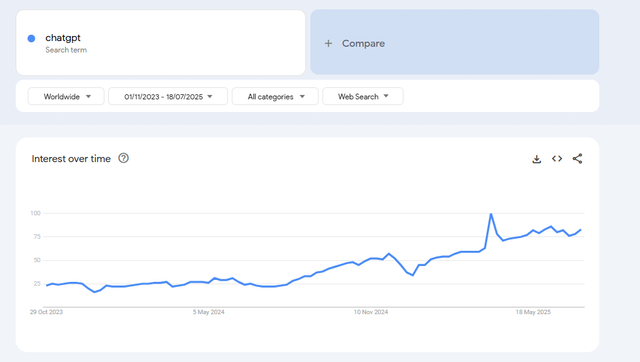Open the Web Search type dropdown

pyautogui.click(x=363, y=96)
